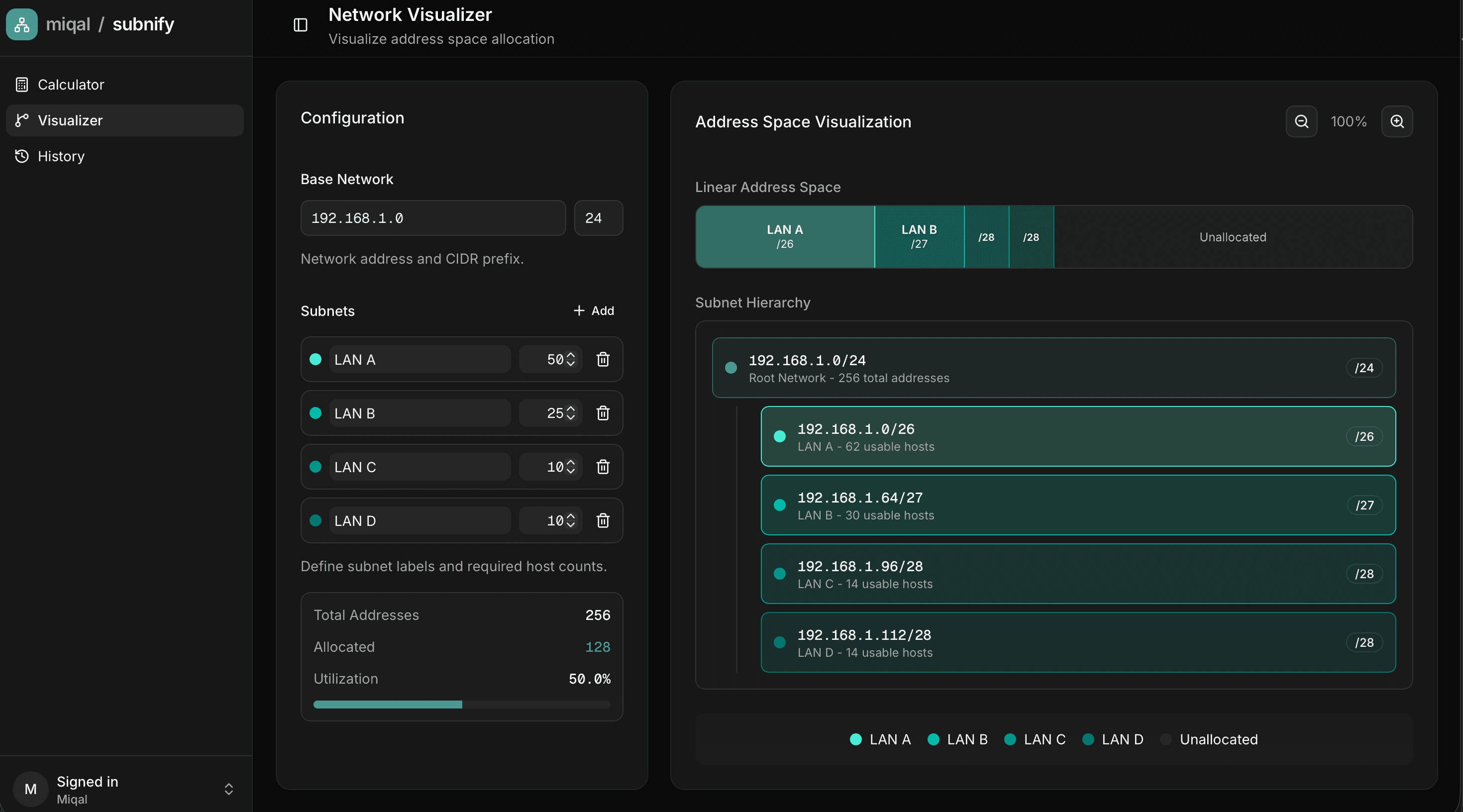Increase the LAN B host count with the stepper
The height and width of the screenshot is (812, 1463).
click(570, 409)
